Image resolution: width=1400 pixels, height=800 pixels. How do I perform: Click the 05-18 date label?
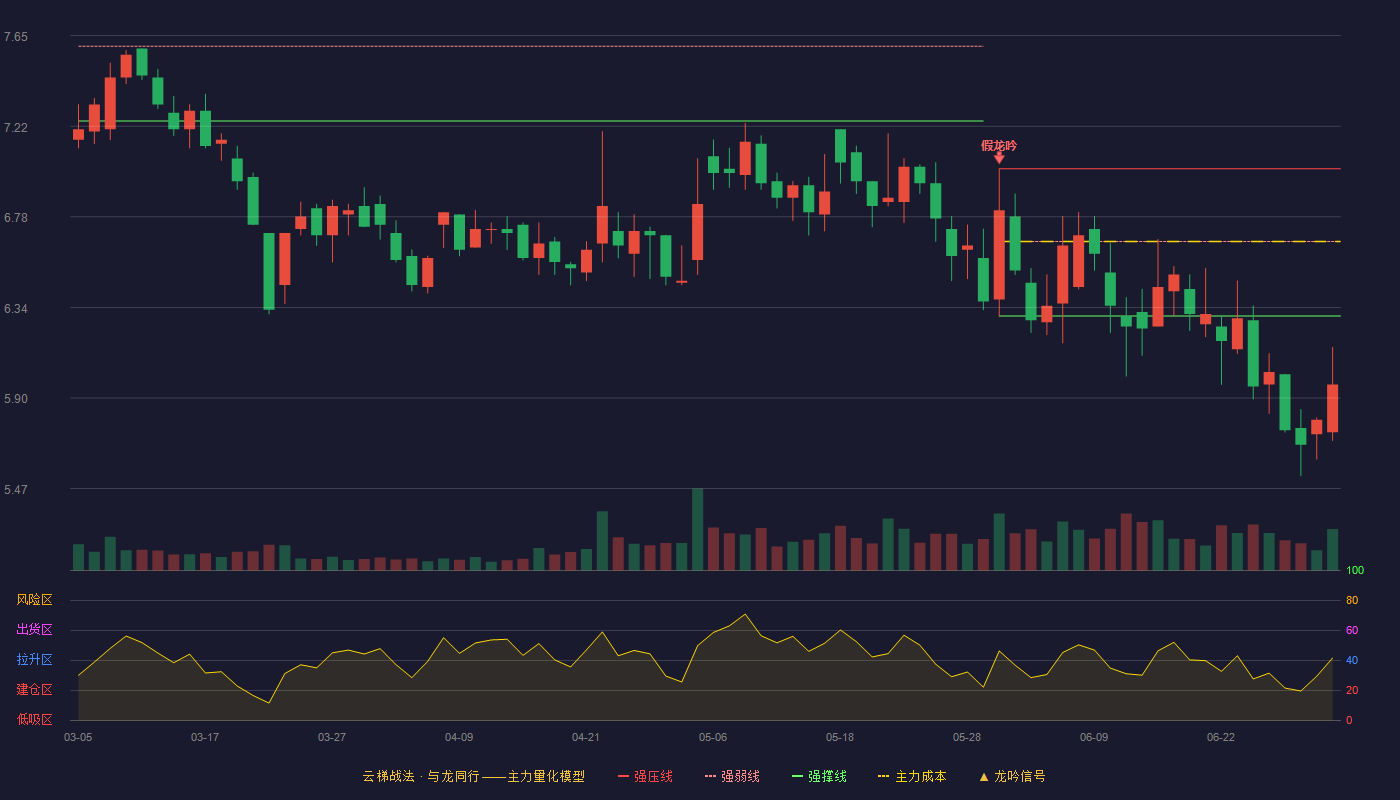(x=840, y=737)
